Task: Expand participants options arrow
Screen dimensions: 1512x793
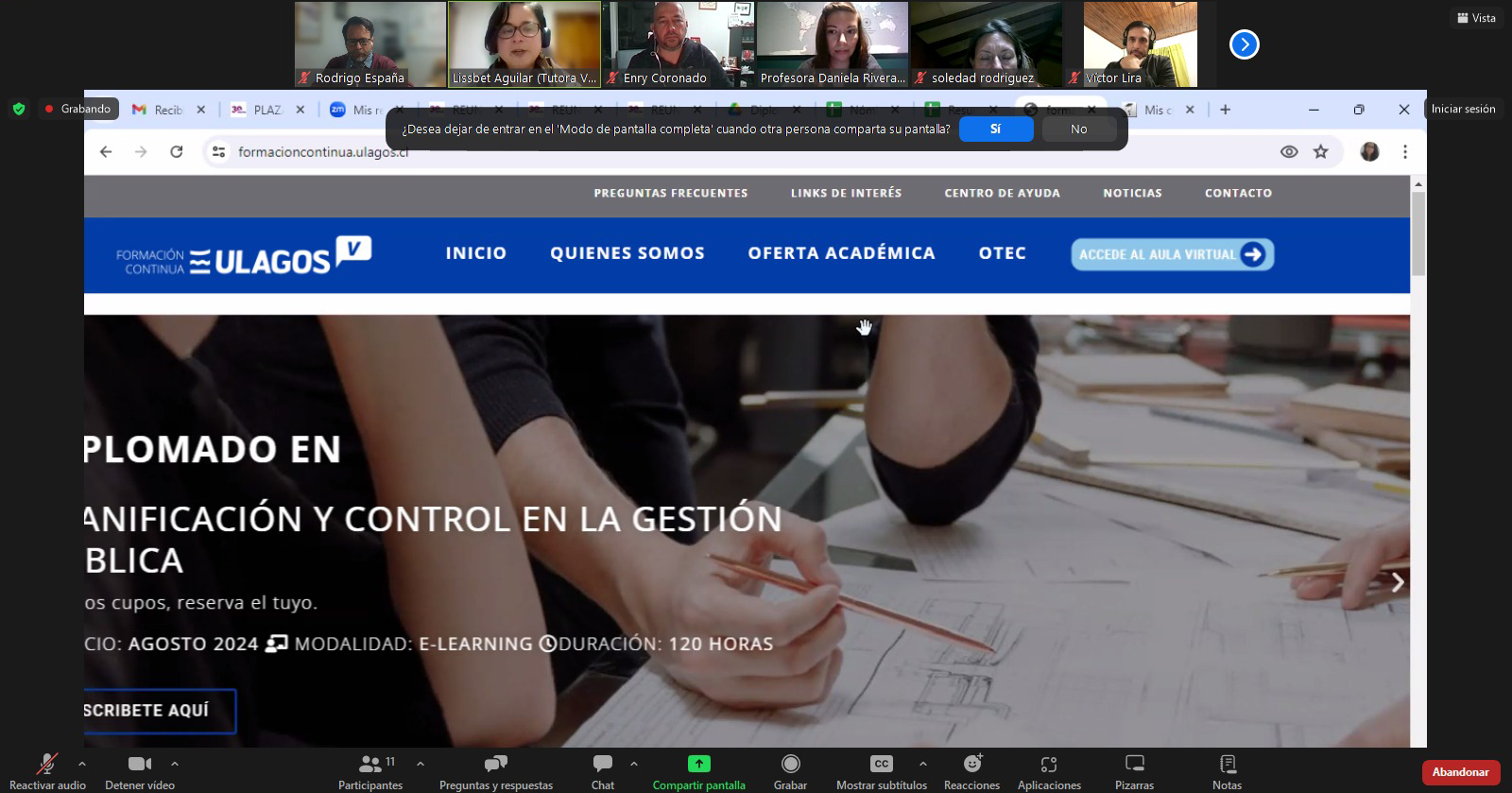Action: coord(420,764)
